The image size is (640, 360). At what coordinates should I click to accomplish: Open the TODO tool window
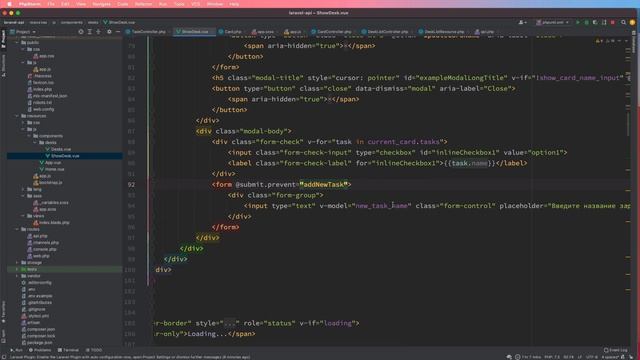pyautogui.click(x=94, y=350)
